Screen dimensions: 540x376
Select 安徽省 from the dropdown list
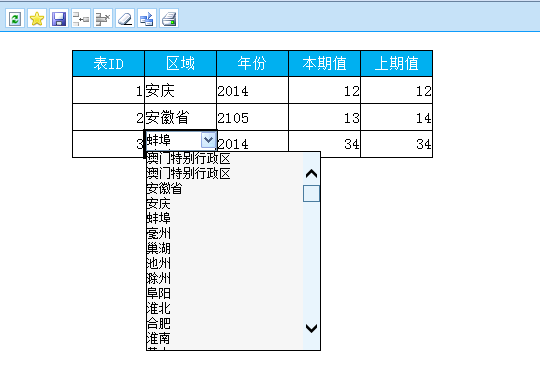pyautogui.click(x=164, y=189)
